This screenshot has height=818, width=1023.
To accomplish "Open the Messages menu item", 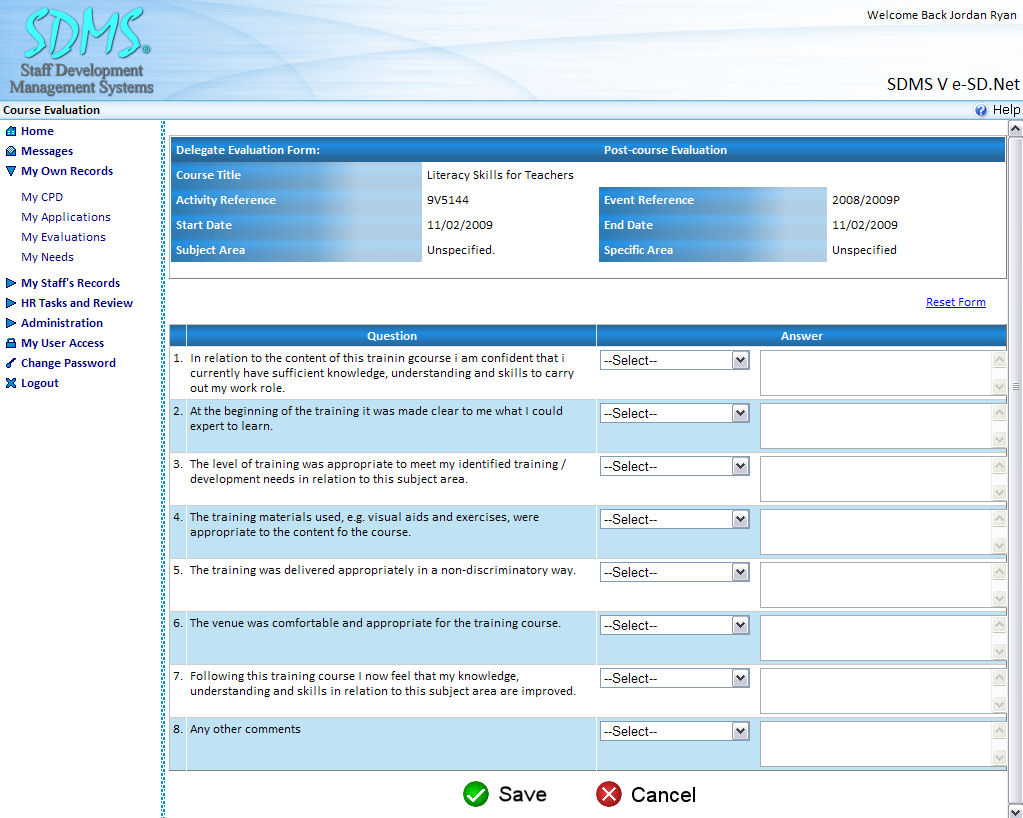I will [x=47, y=151].
